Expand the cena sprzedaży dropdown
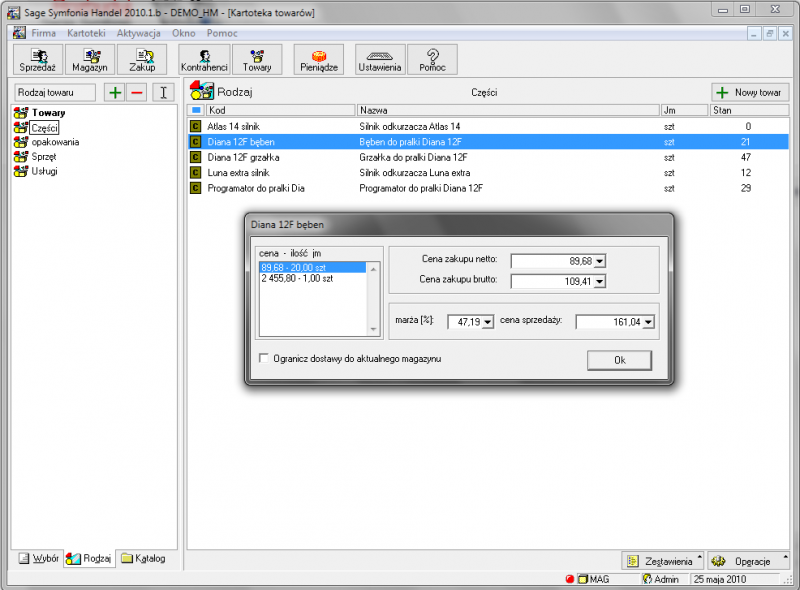The width and height of the screenshot is (800, 590). pos(648,322)
